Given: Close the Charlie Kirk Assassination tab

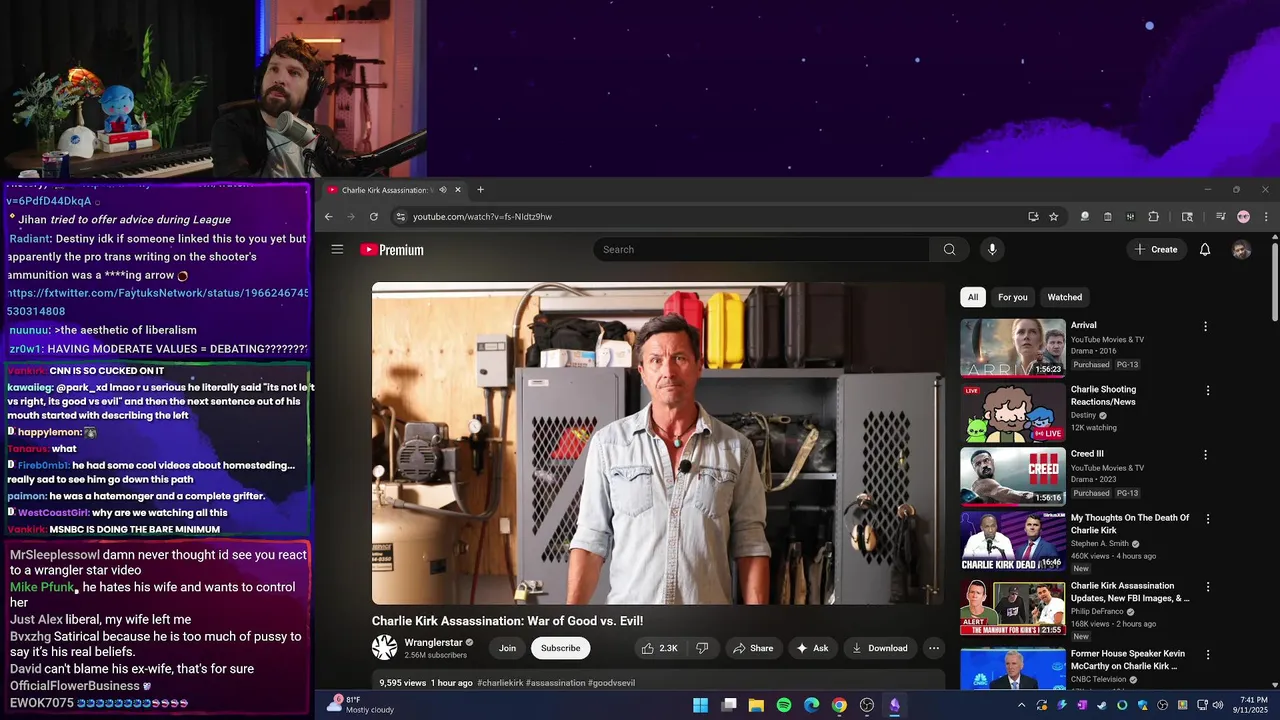Looking at the screenshot, I should coord(458,190).
